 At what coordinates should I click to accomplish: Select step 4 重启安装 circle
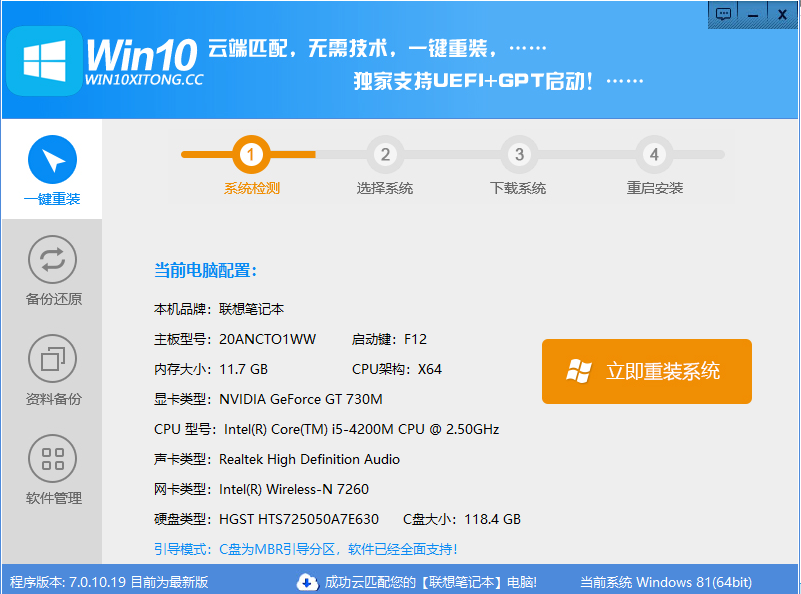[654, 154]
